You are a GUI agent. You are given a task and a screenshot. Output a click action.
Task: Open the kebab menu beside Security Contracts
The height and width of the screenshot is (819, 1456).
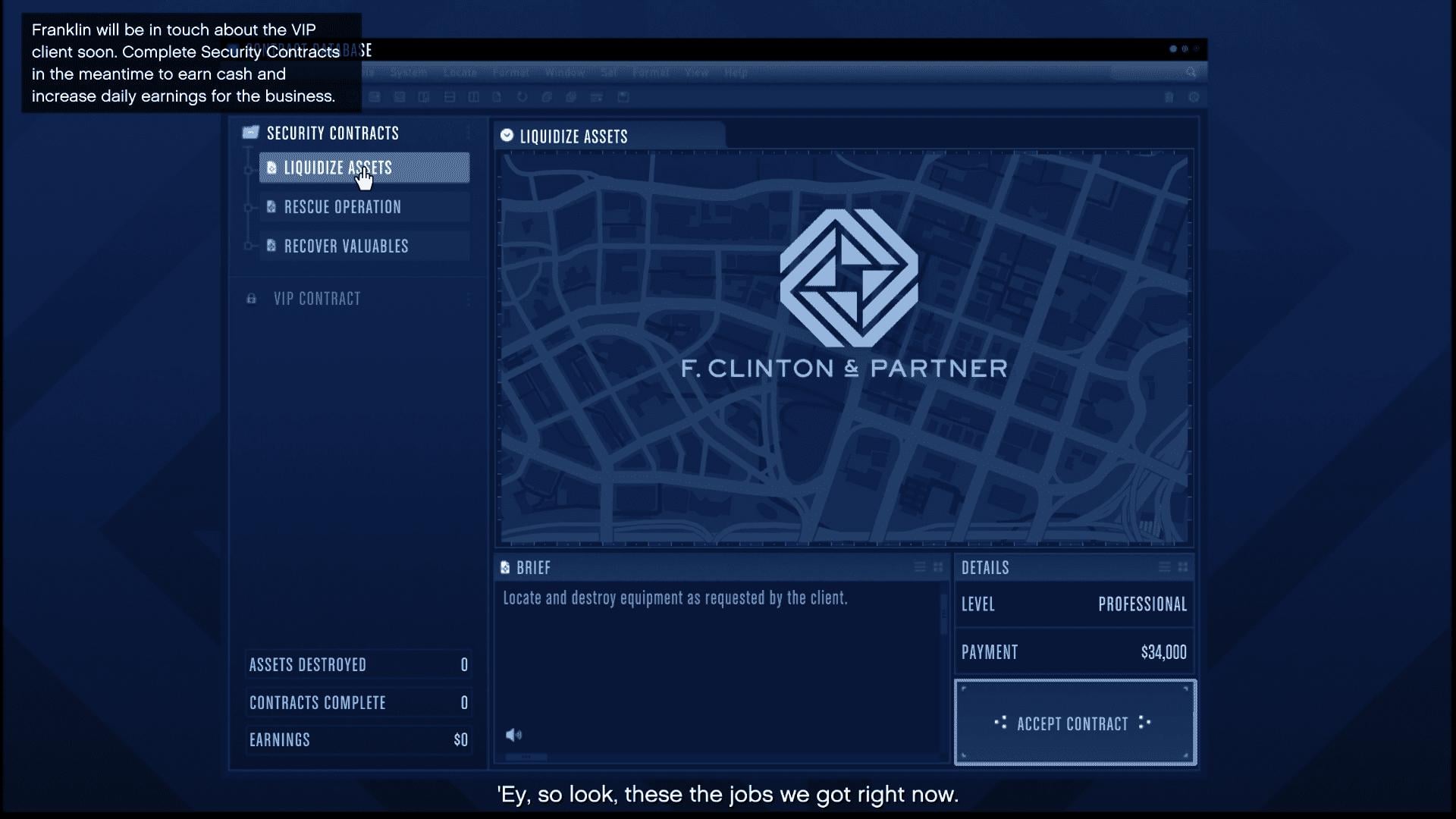pyautogui.click(x=469, y=132)
